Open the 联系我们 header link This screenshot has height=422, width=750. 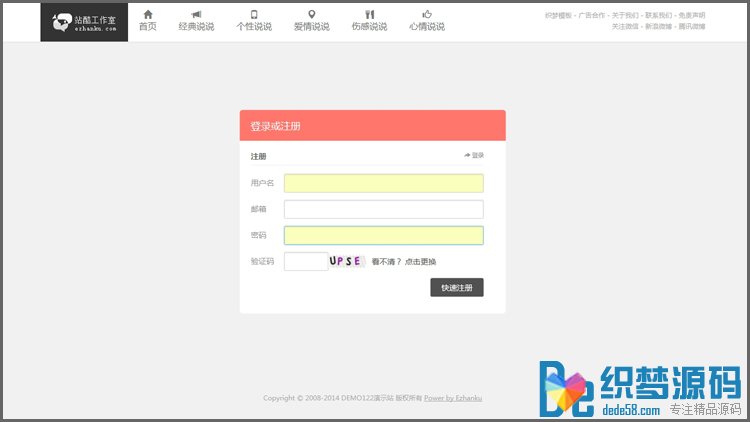(659, 15)
